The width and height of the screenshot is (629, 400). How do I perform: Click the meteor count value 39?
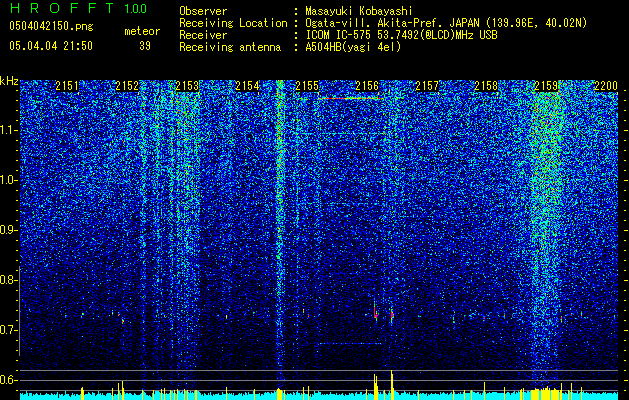coord(145,46)
